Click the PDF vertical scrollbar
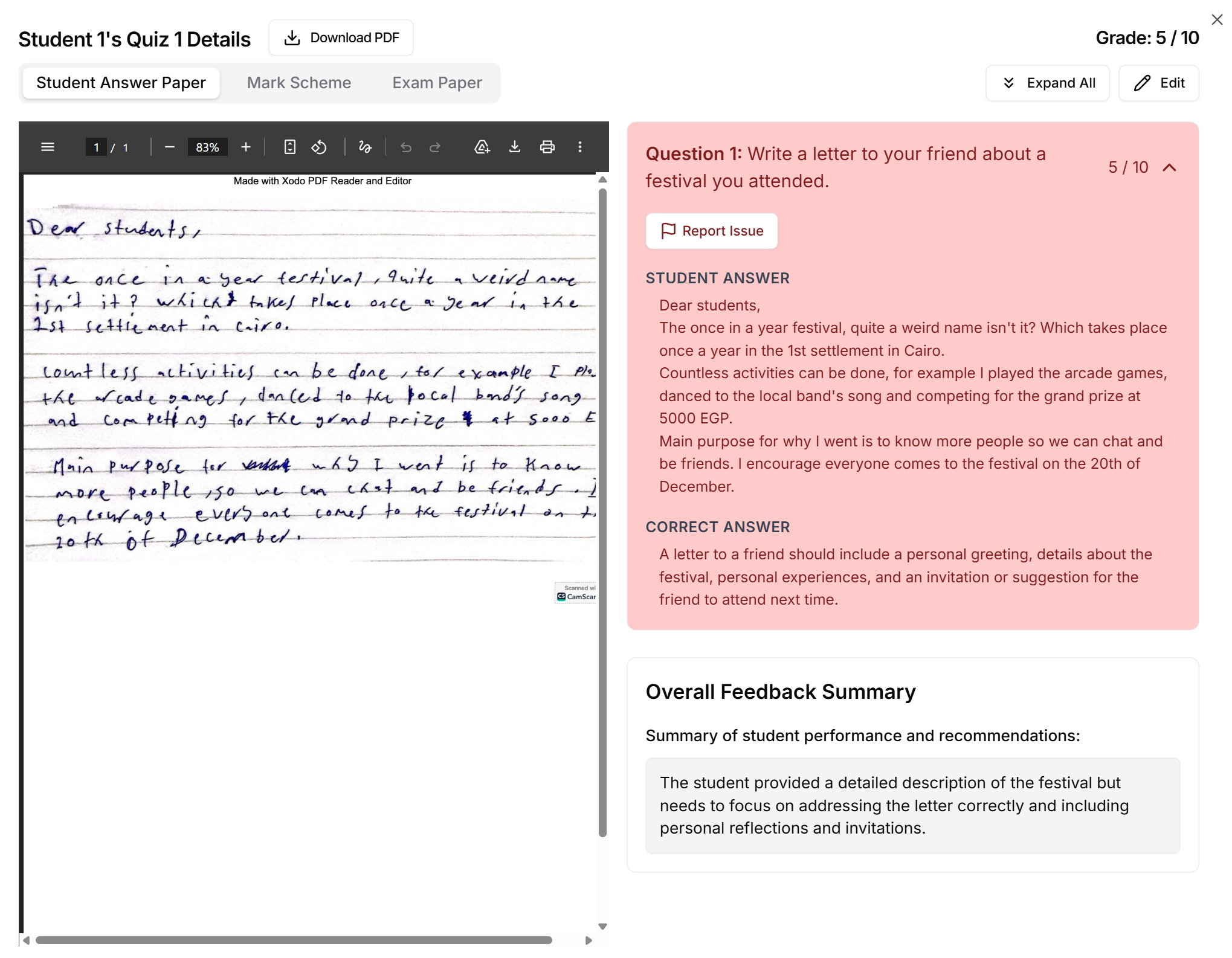 pos(602,512)
